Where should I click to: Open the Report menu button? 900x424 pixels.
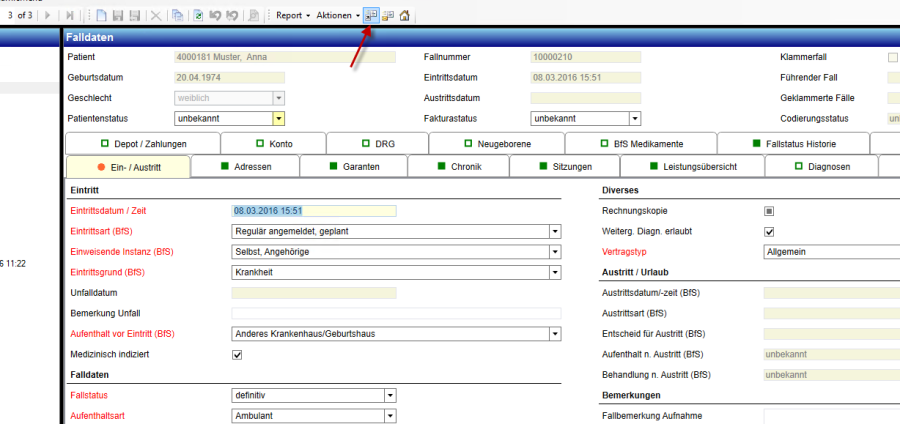pos(292,16)
